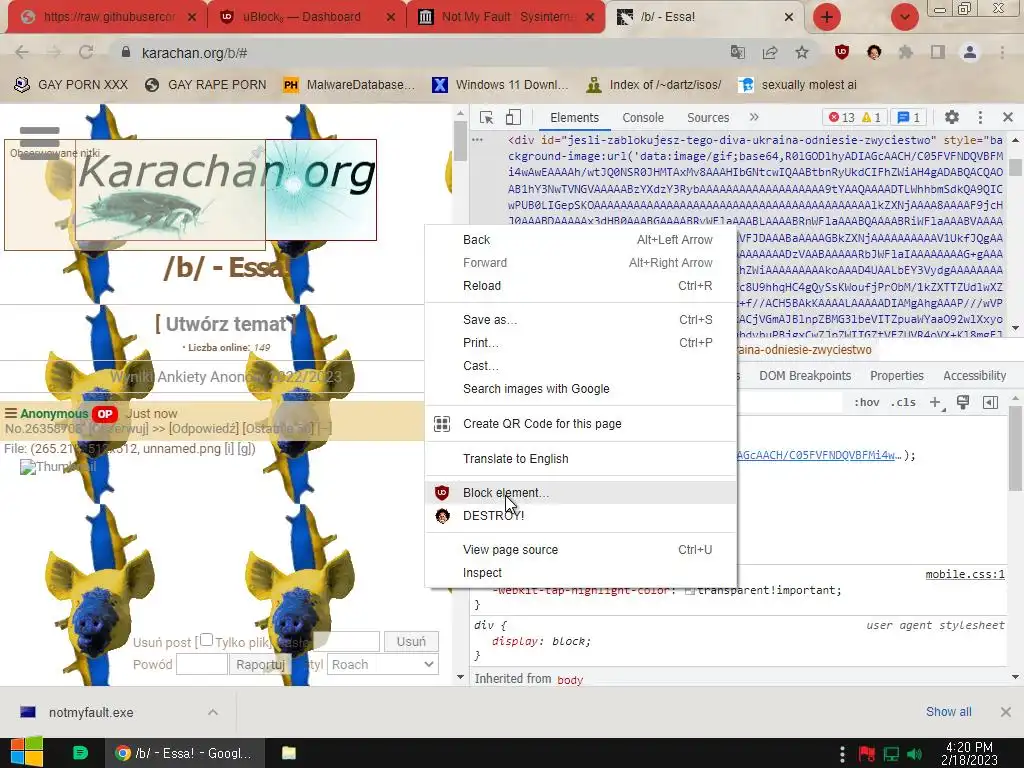Bookmark this page with the star icon

(802, 52)
